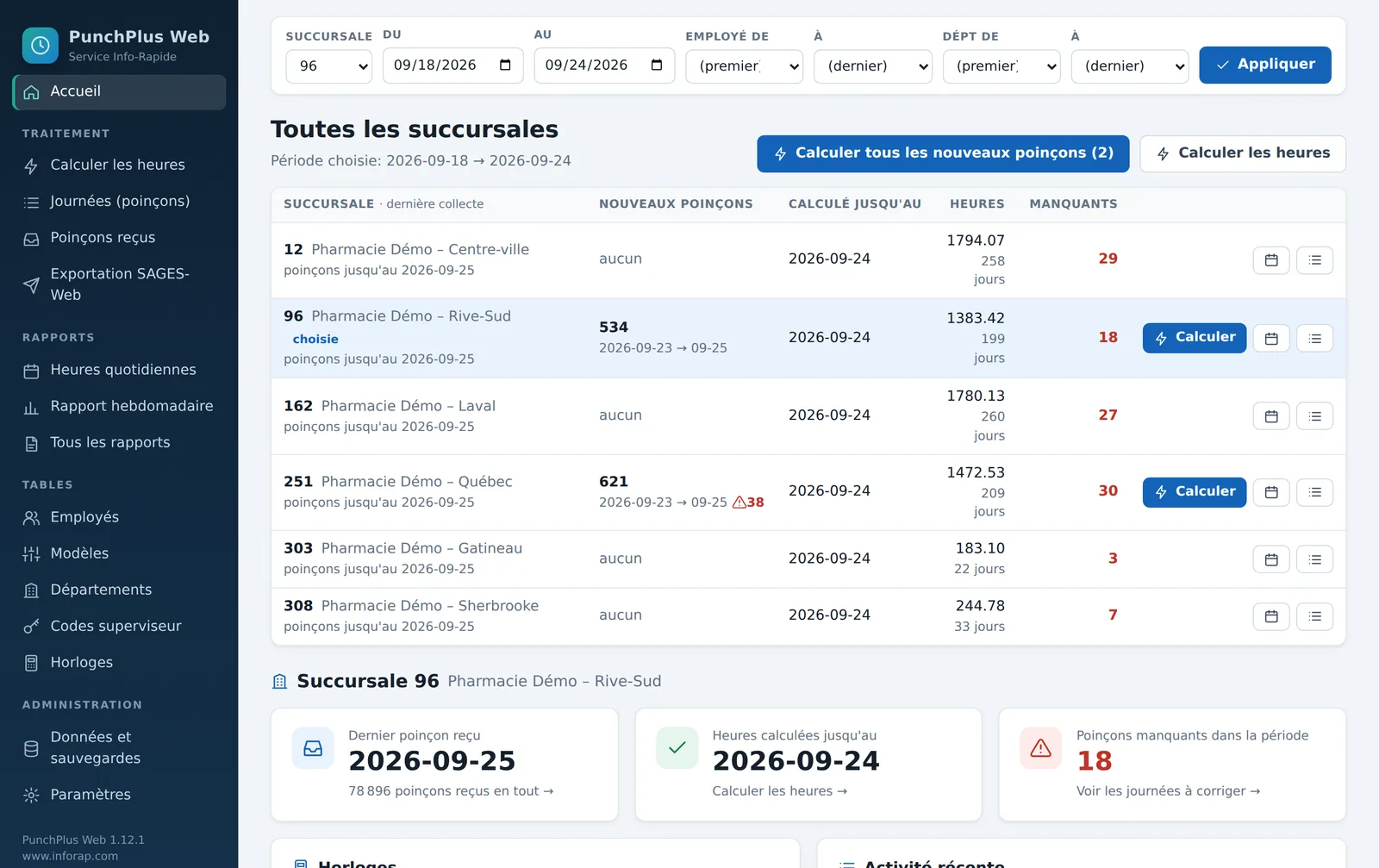1379x868 pixels.
Task: Click checkmark icon on Heures calculées card
Action: click(677, 748)
